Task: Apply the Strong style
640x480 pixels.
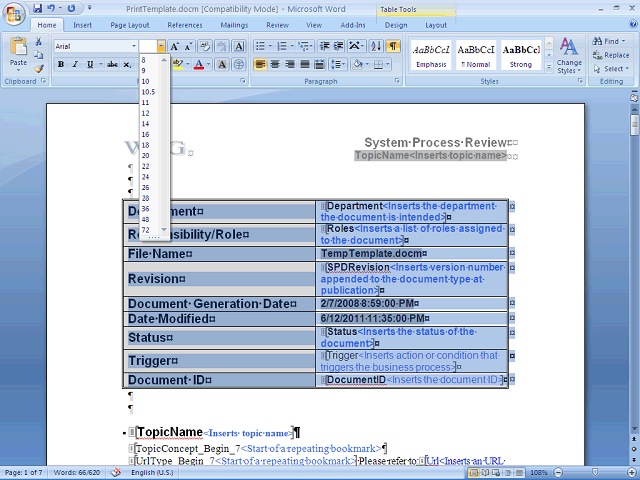Action: point(521,56)
